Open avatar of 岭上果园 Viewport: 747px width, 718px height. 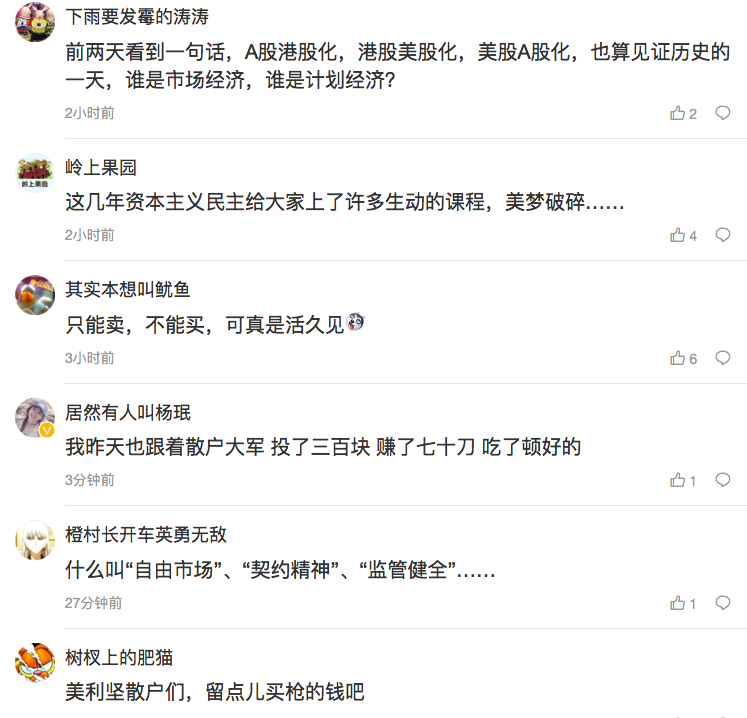[x=35, y=172]
